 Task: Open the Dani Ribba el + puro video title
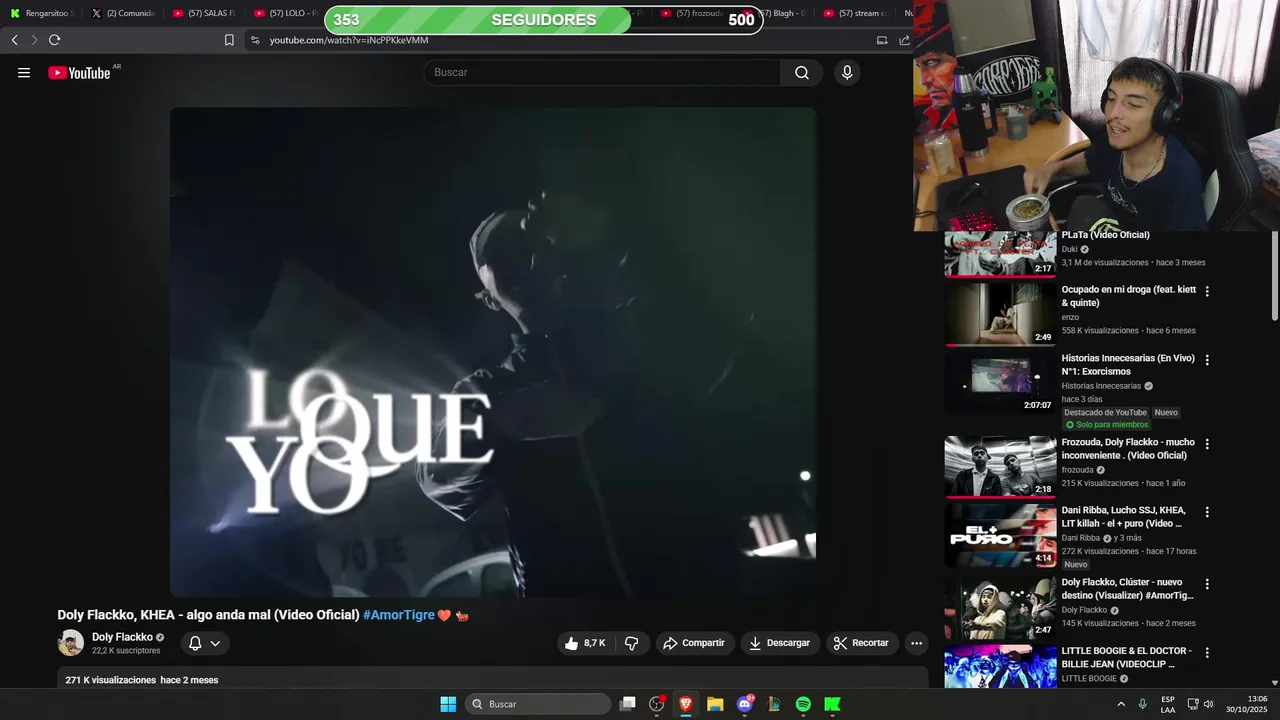tap(1124, 517)
